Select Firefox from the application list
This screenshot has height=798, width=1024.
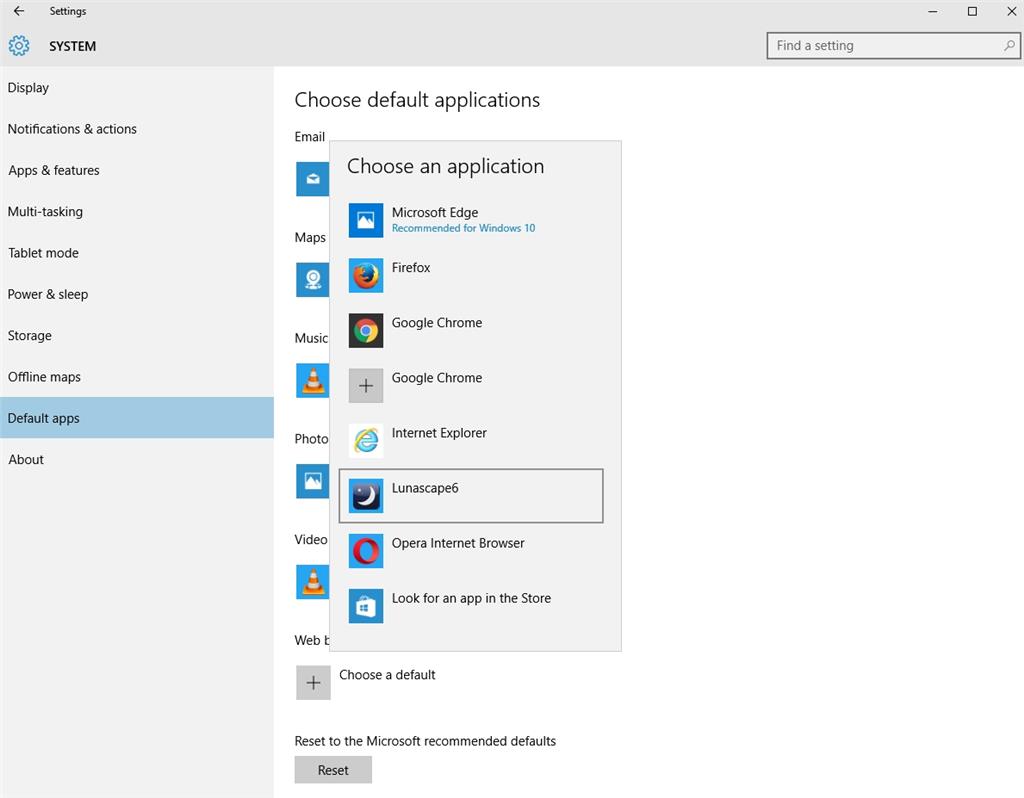pyautogui.click(x=471, y=275)
